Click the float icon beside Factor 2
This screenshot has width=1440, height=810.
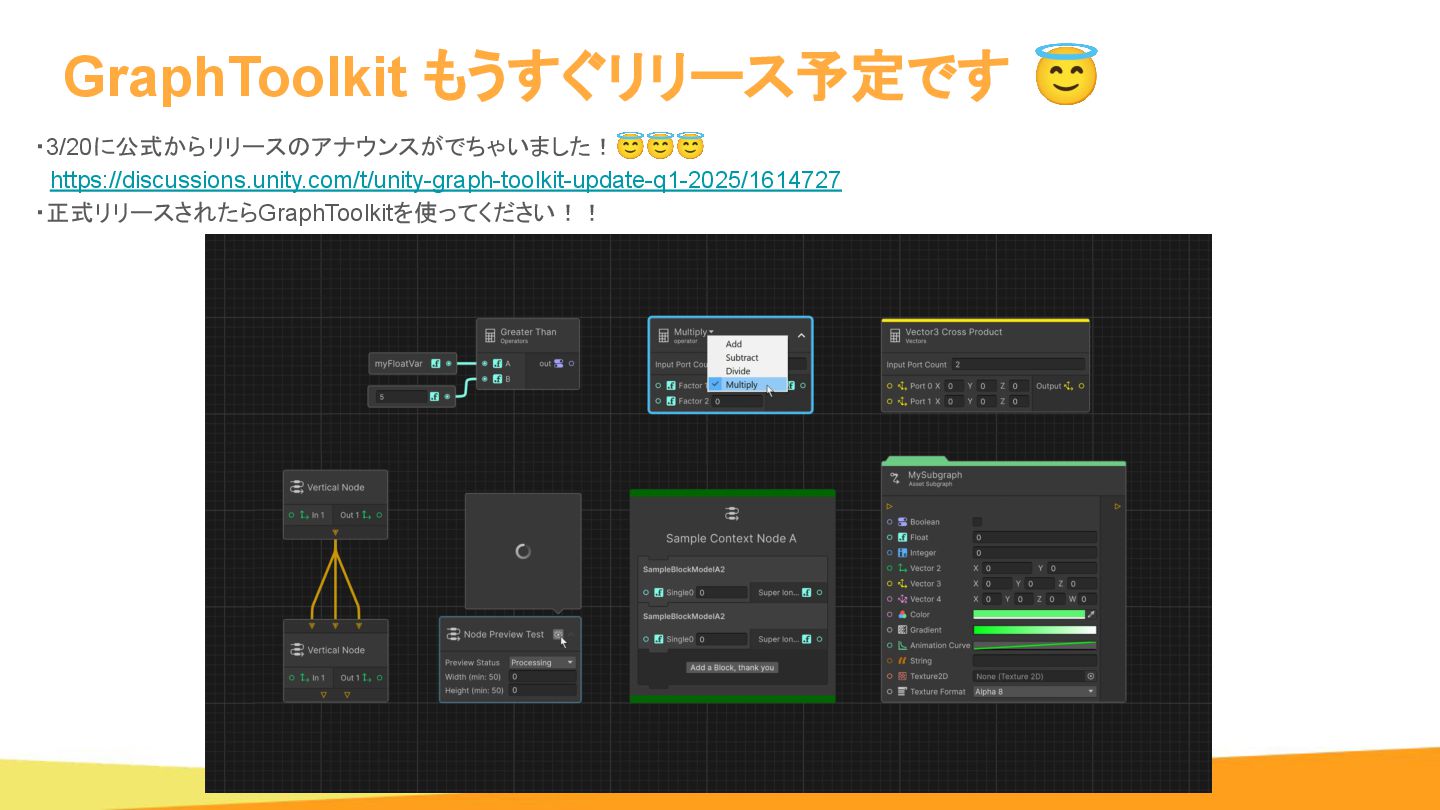tap(671, 401)
